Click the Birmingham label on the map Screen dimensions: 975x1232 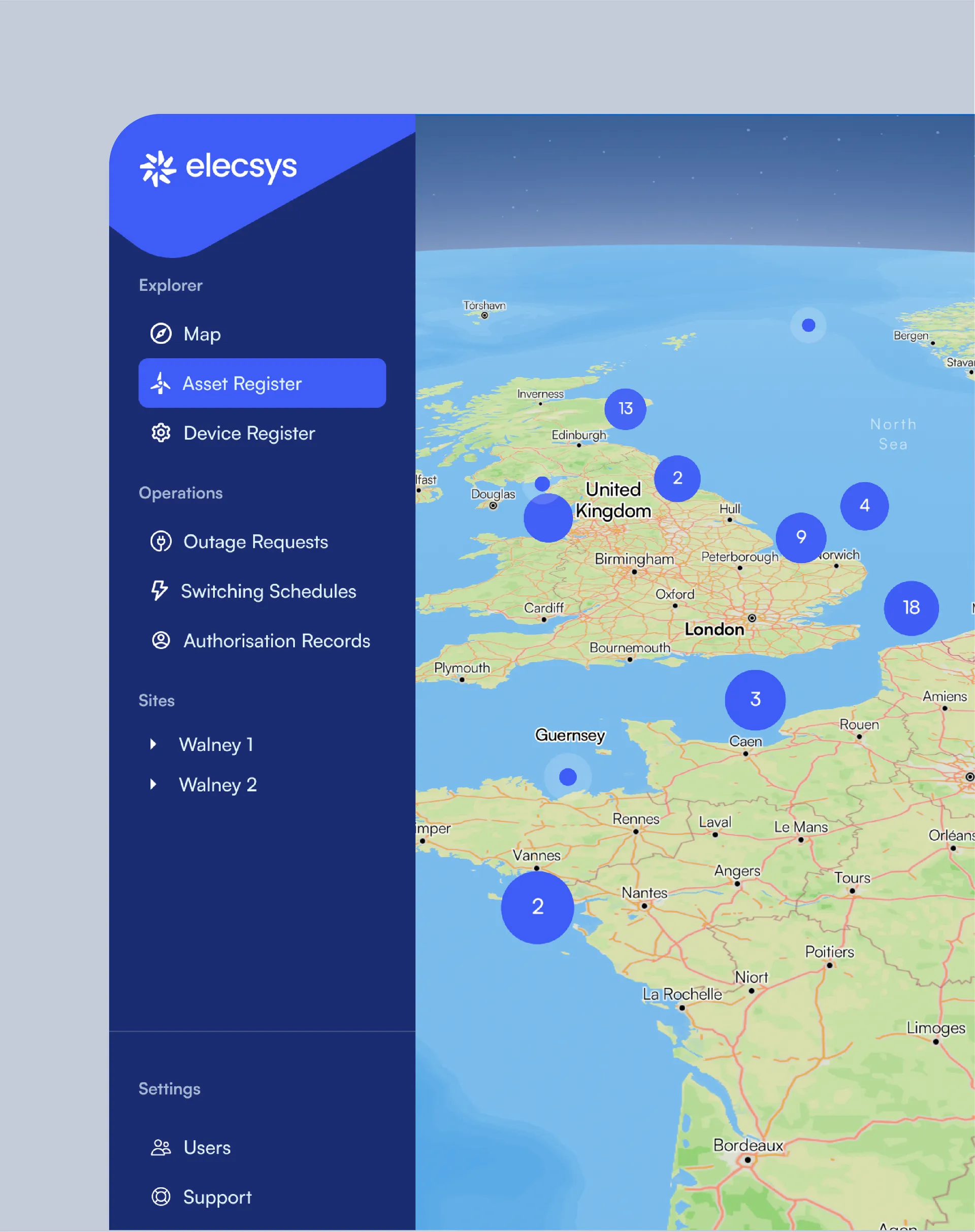pos(634,559)
